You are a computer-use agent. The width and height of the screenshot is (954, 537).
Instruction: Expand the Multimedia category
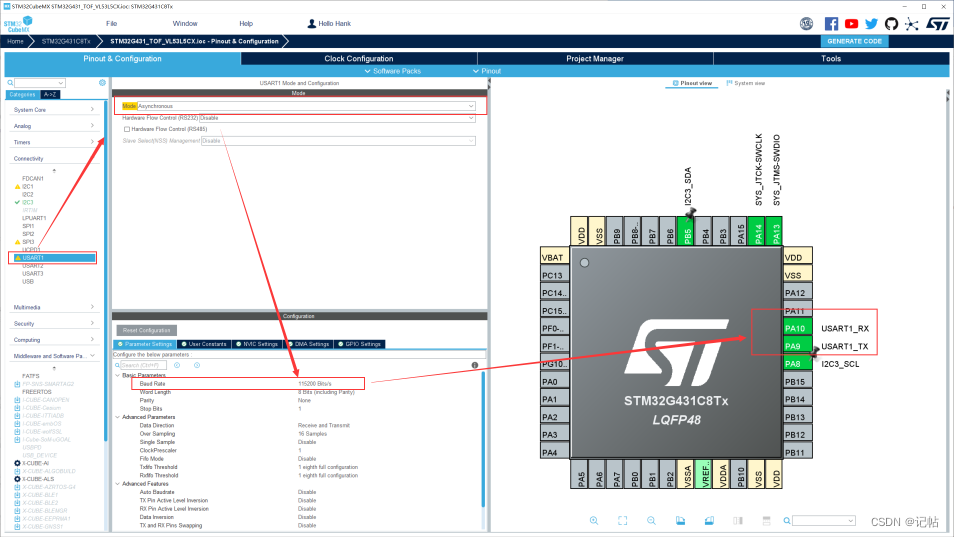tap(54, 307)
